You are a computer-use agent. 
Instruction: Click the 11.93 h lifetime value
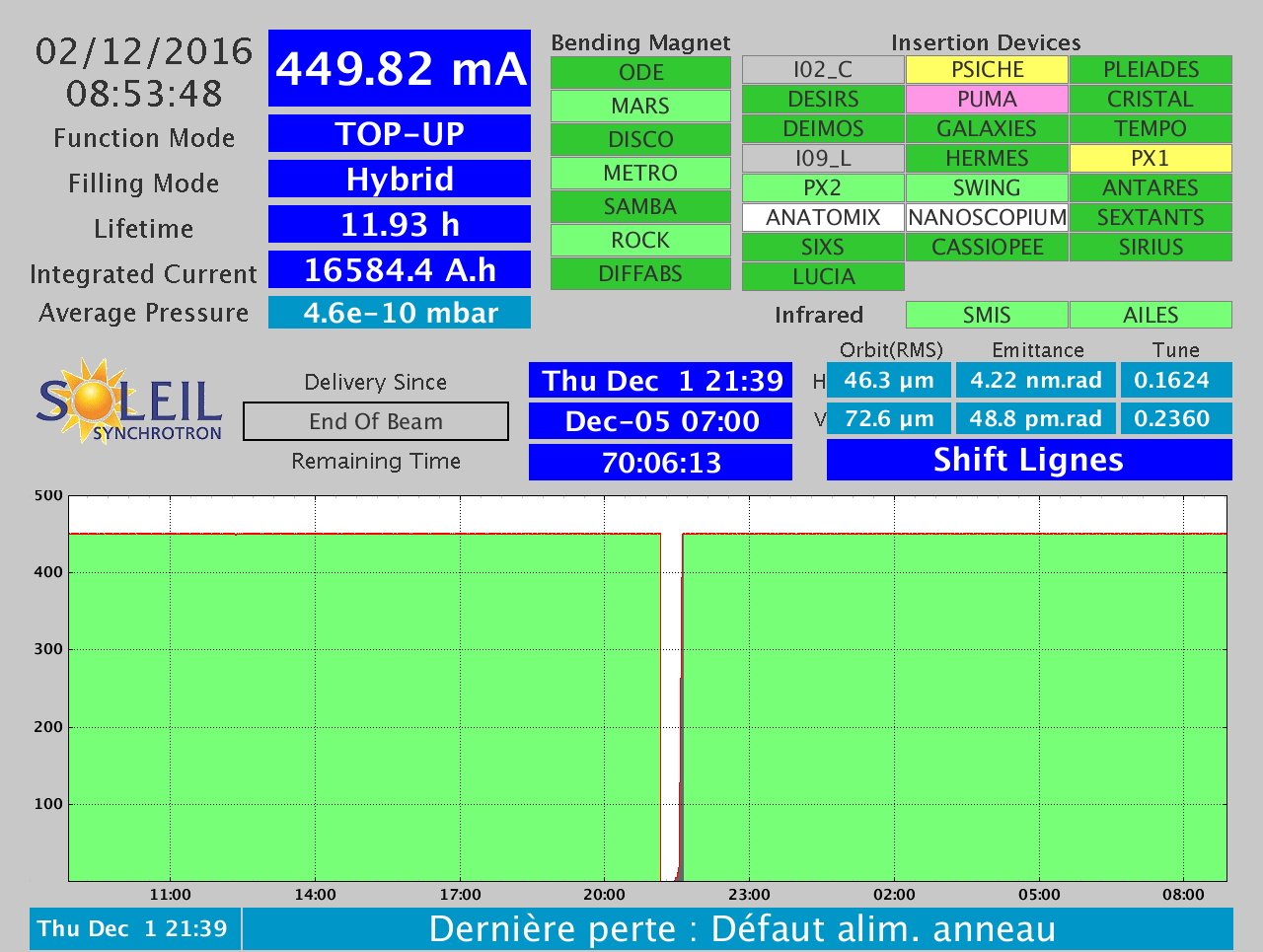point(400,224)
